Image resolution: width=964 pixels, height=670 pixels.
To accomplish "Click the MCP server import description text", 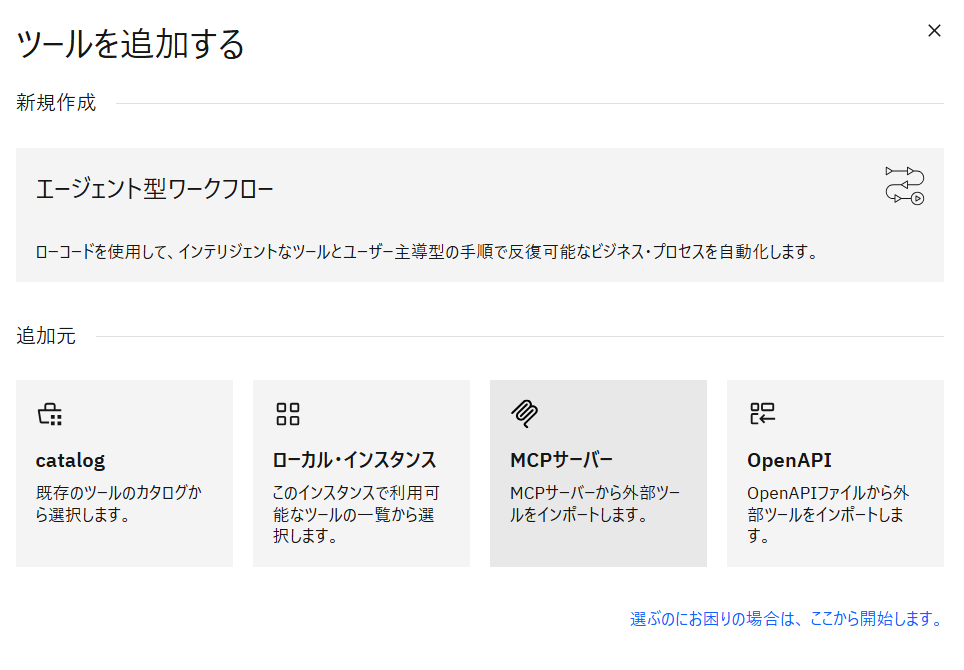I will 594,504.
